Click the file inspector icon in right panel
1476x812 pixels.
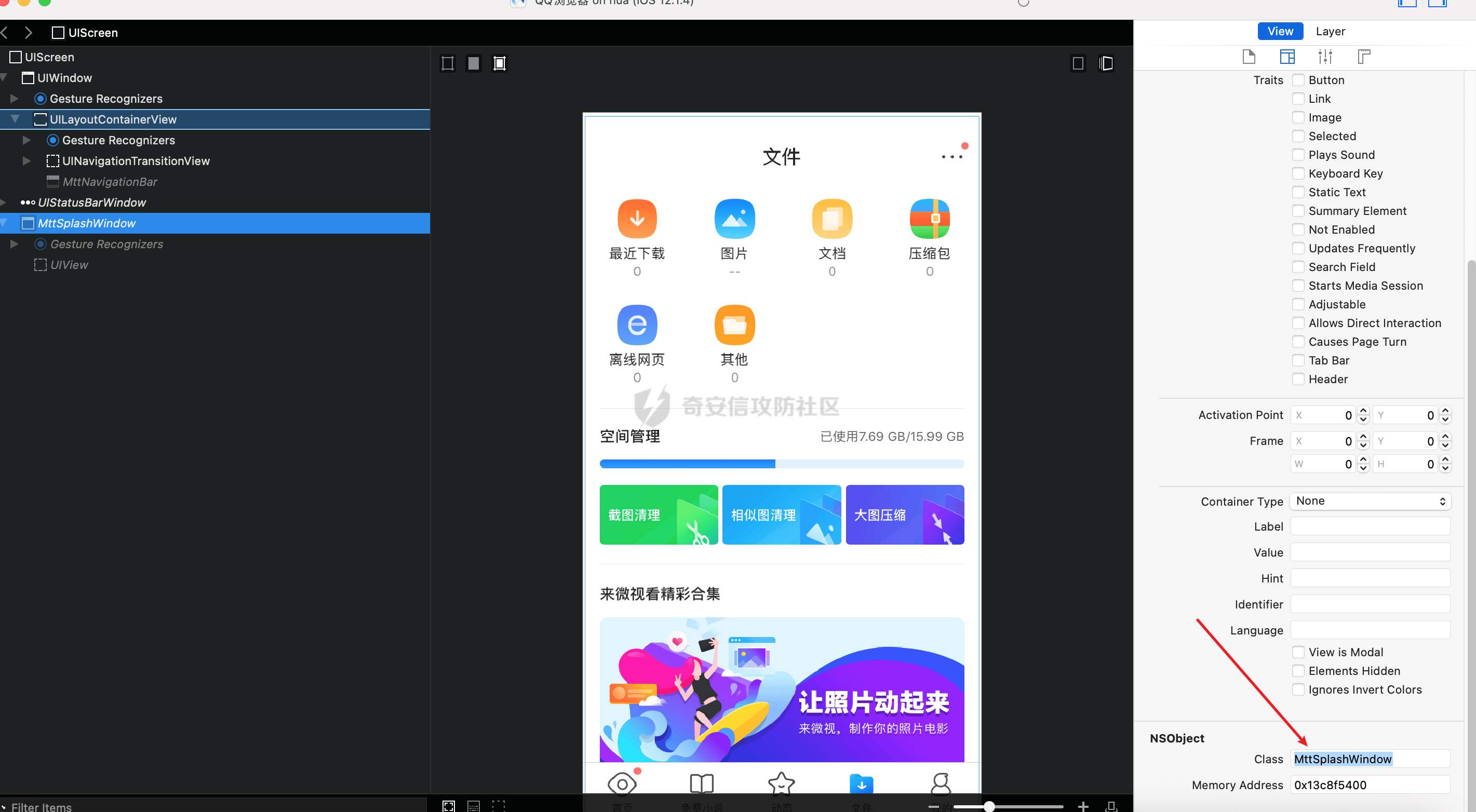(x=1249, y=56)
